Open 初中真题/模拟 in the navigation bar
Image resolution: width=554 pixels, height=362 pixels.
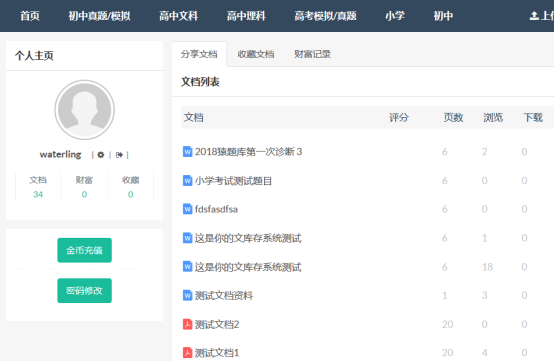[x=99, y=16]
